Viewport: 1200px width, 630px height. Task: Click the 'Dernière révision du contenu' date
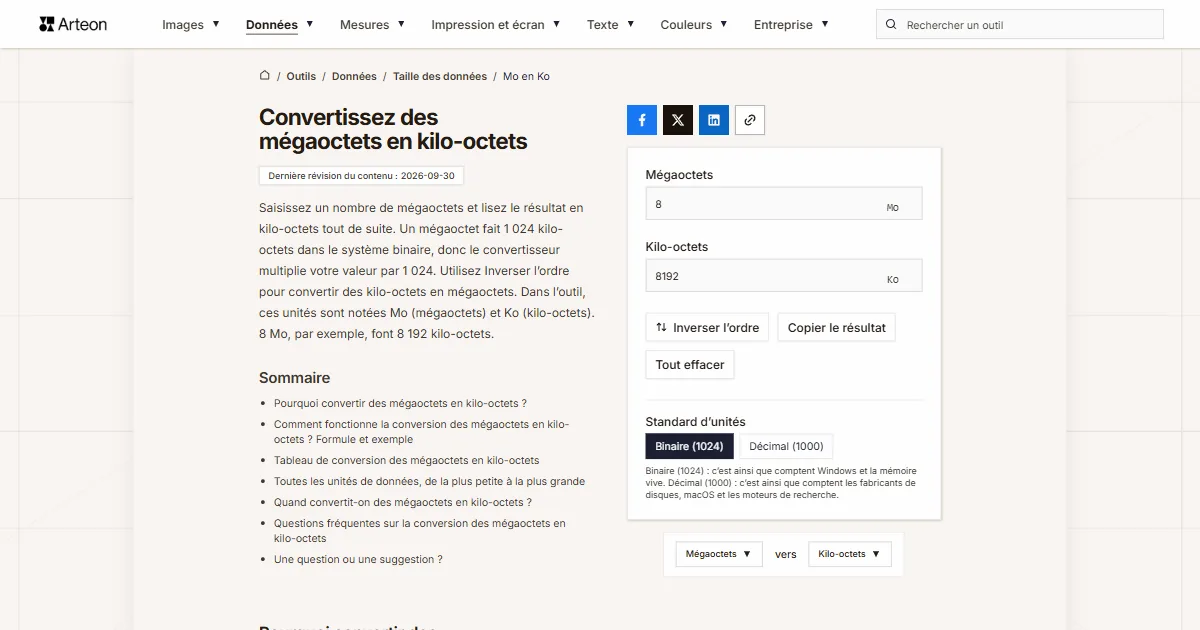click(x=361, y=176)
